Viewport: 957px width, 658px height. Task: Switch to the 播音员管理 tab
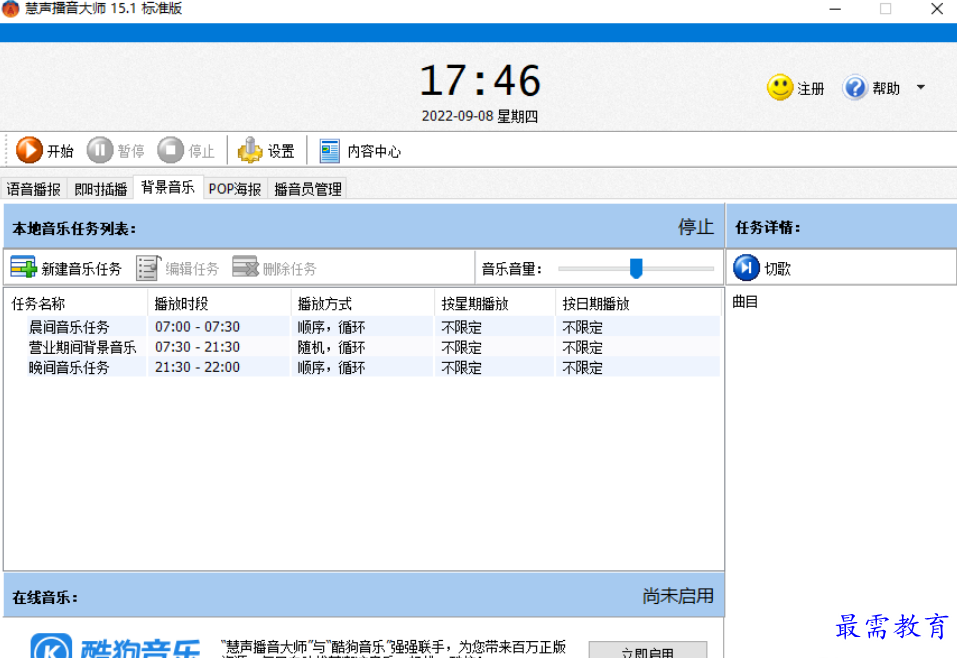[306, 187]
